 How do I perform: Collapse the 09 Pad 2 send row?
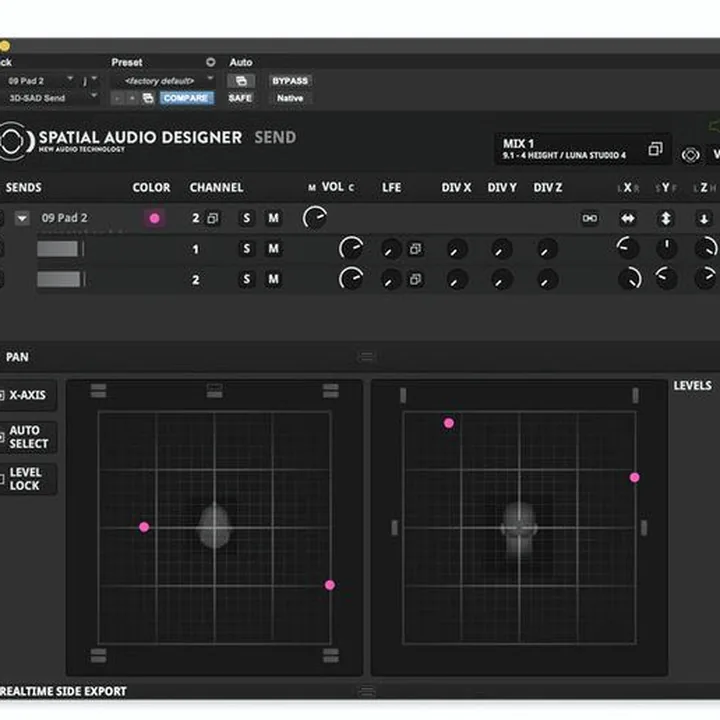[22, 218]
